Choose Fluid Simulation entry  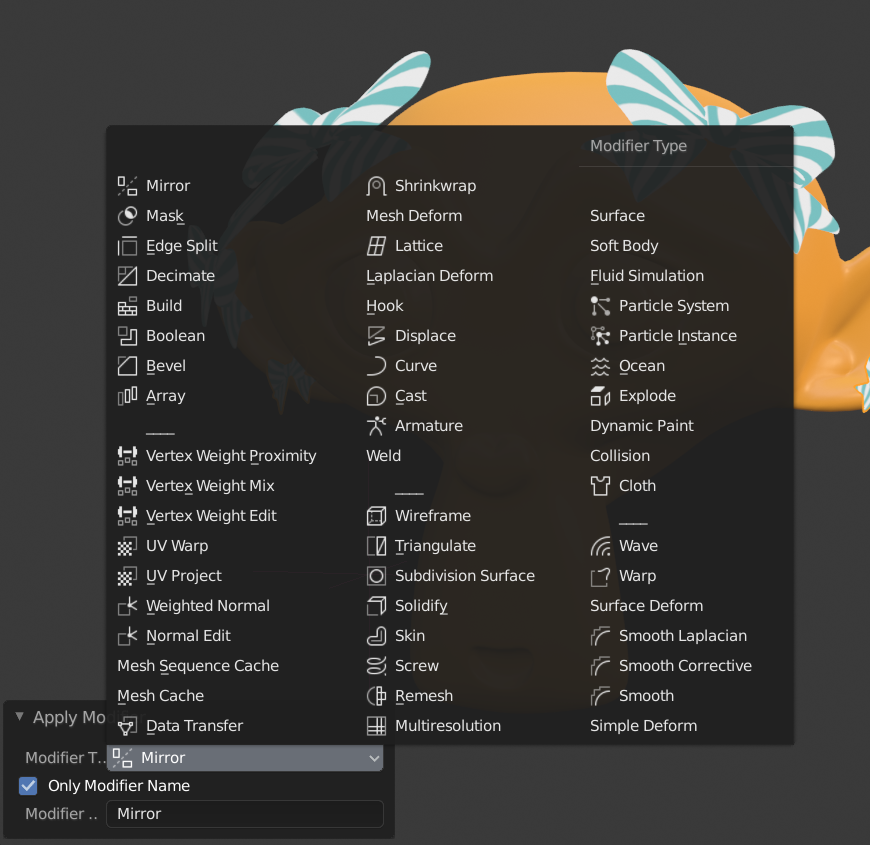pos(647,276)
